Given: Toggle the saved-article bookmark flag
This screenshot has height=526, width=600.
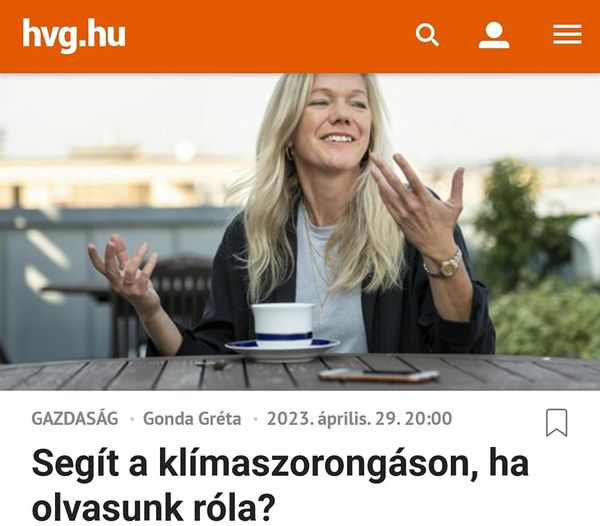Looking at the screenshot, I should pyautogui.click(x=556, y=422).
